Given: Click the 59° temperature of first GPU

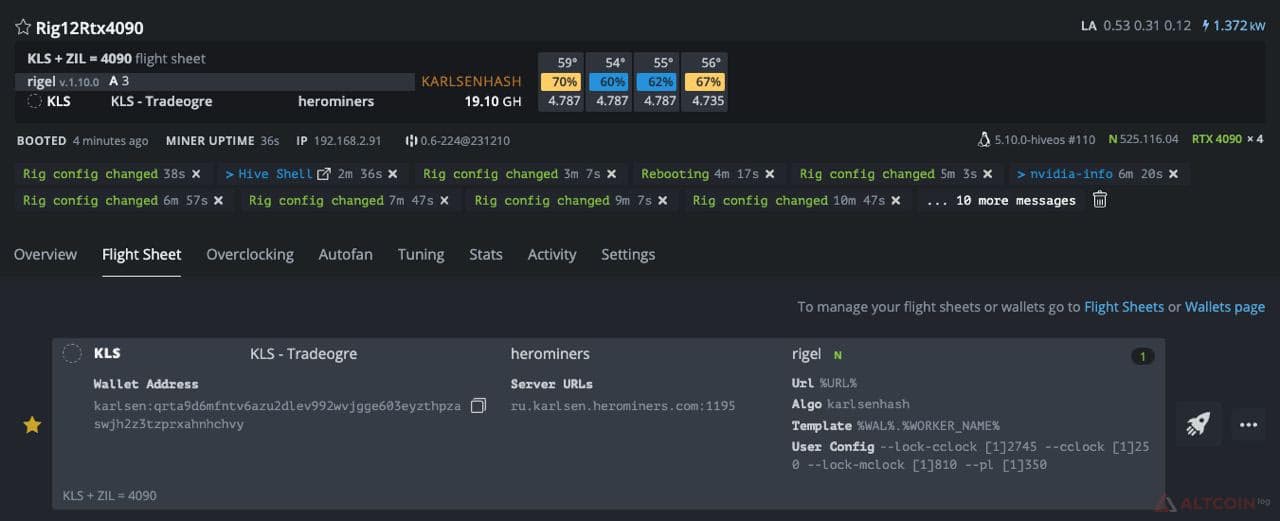Looking at the screenshot, I should [565, 63].
